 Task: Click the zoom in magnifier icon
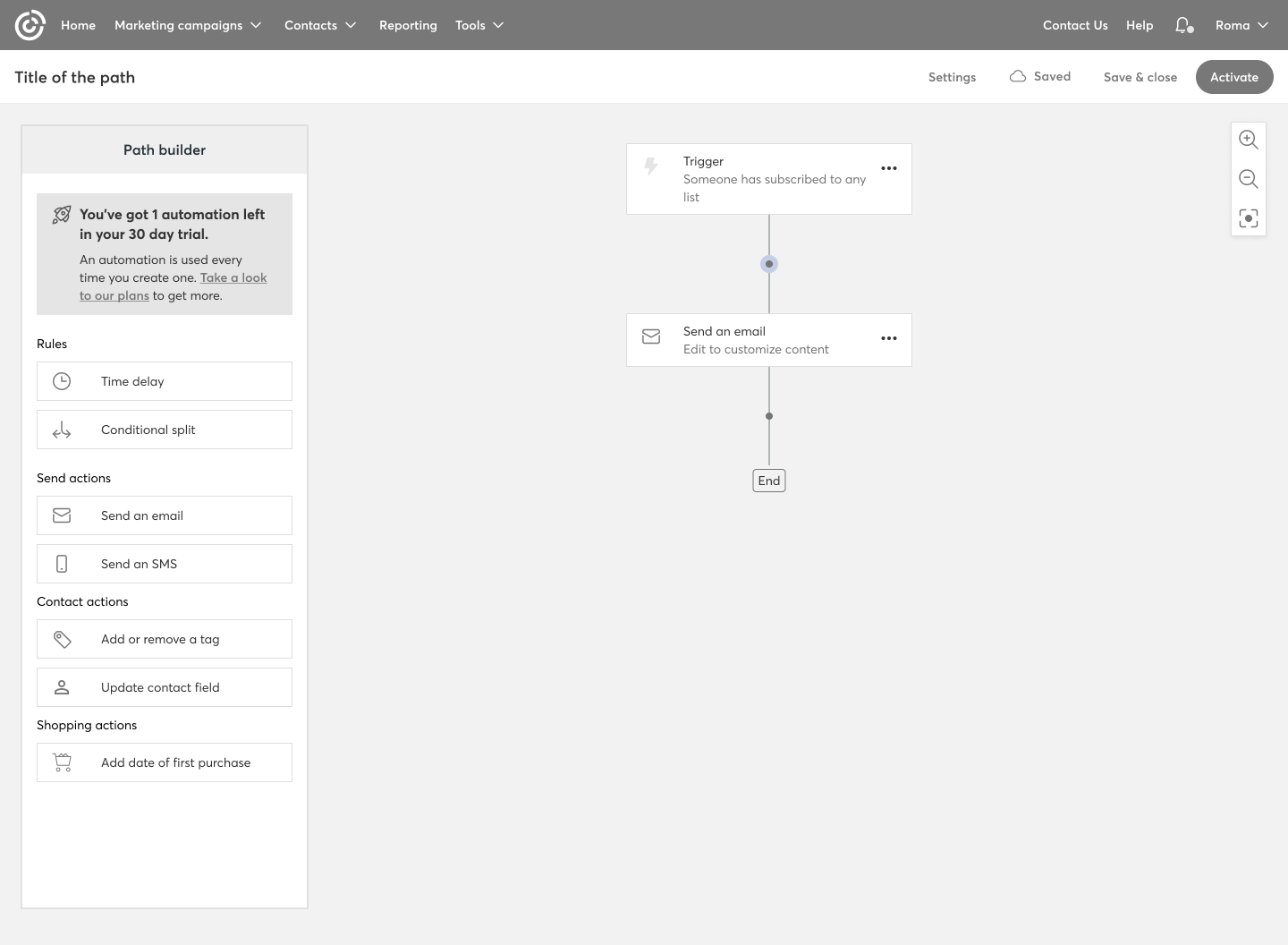click(x=1248, y=140)
